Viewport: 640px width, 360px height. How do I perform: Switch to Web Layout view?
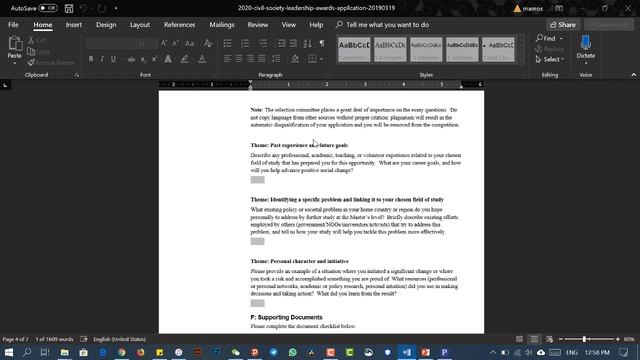pos(549,339)
